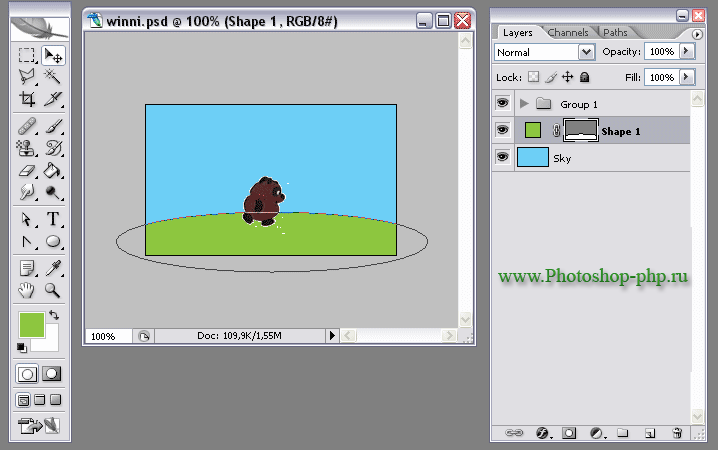Toggle lock all padlock icon

[x=584, y=76]
